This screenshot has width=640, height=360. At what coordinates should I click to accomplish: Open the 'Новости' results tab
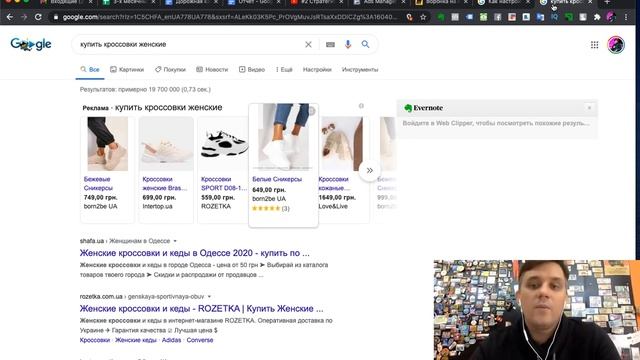tap(212, 69)
